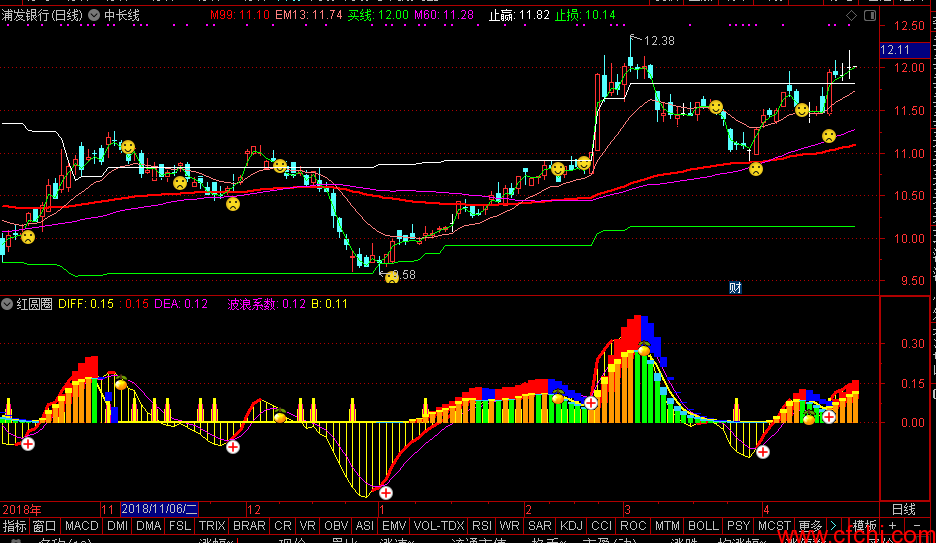Viewport: 936px width, 543px height.
Task: Select the WR indicator tab
Action: click(x=509, y=526)
